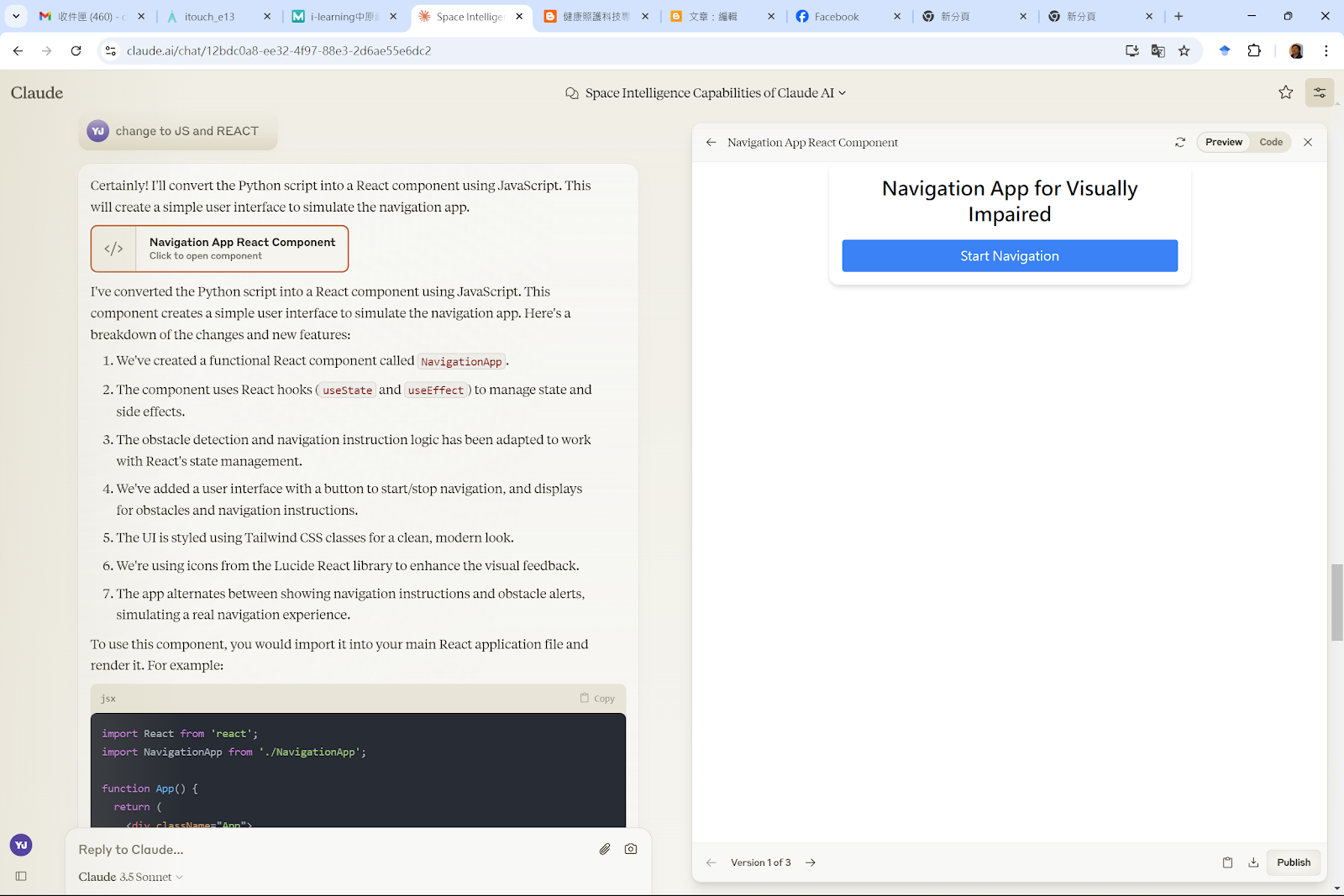Switch artifact view to Preview

pyautogui.click(x=1223, y=143)
